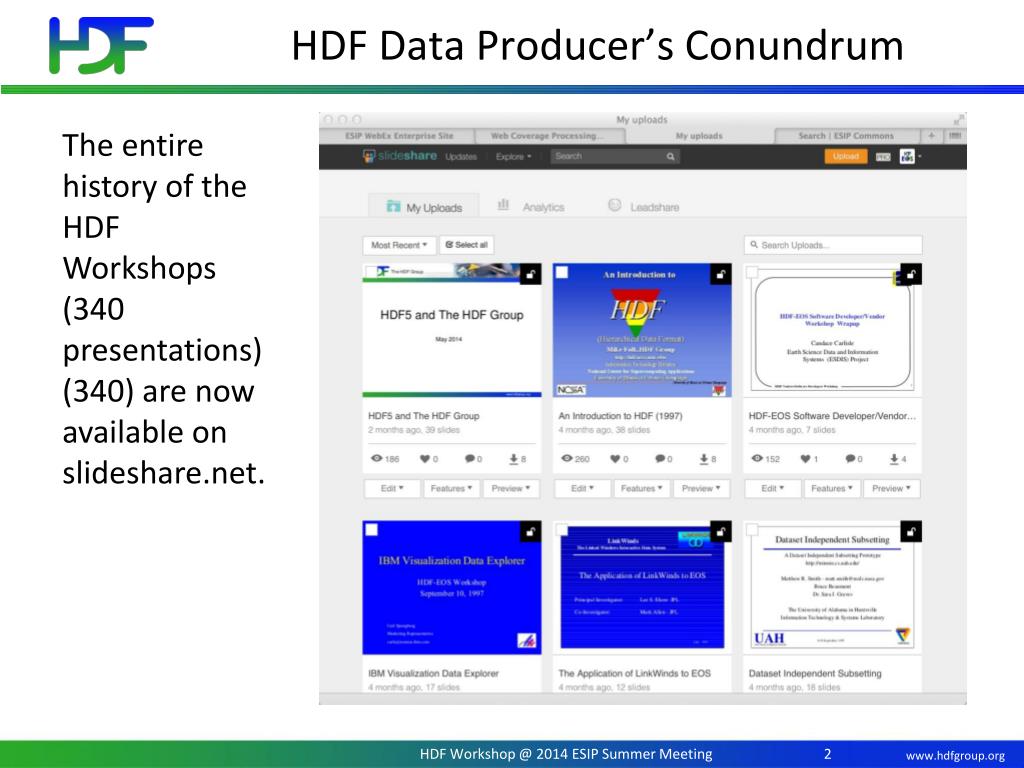
Task: Click heart icon for HDF-EOS Software Developer card
Action: tap(805, 458)
